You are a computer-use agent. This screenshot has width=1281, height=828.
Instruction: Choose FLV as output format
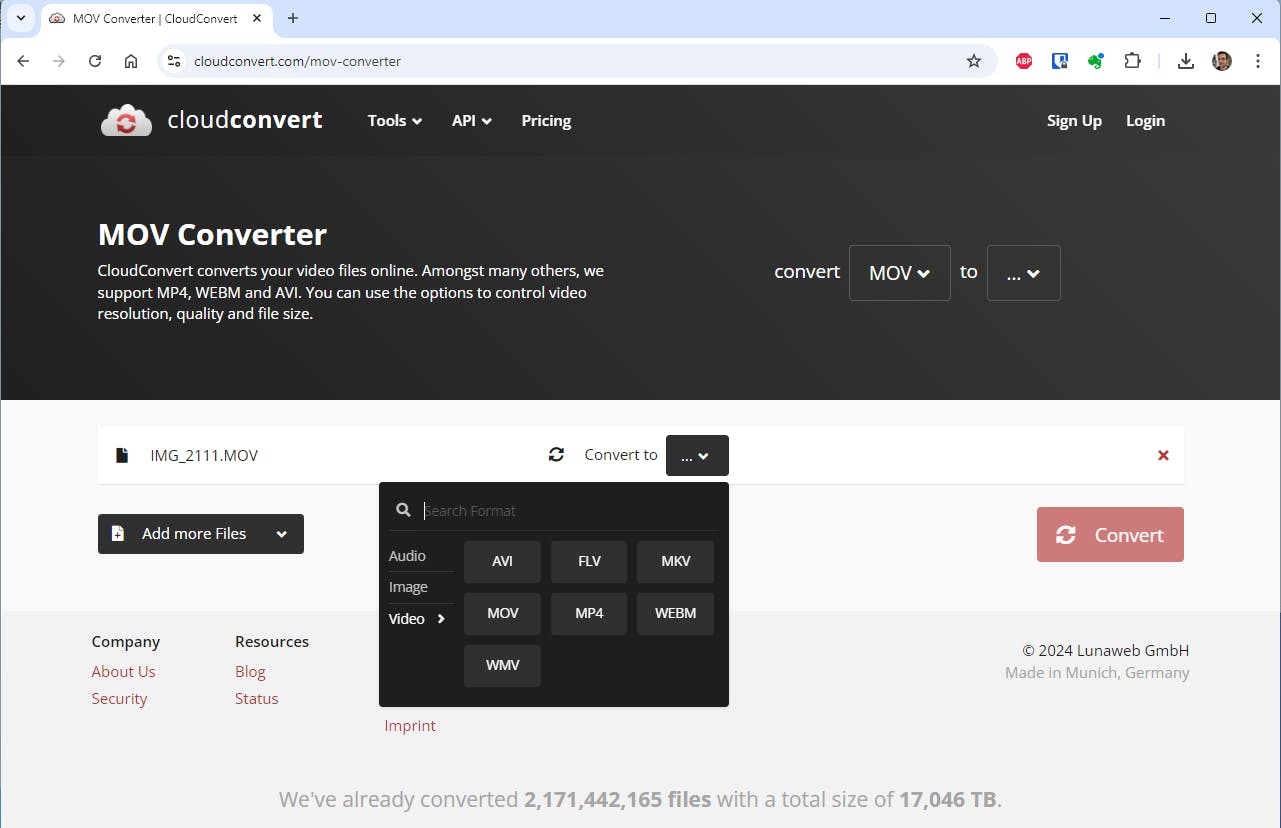tap(589, 561)
